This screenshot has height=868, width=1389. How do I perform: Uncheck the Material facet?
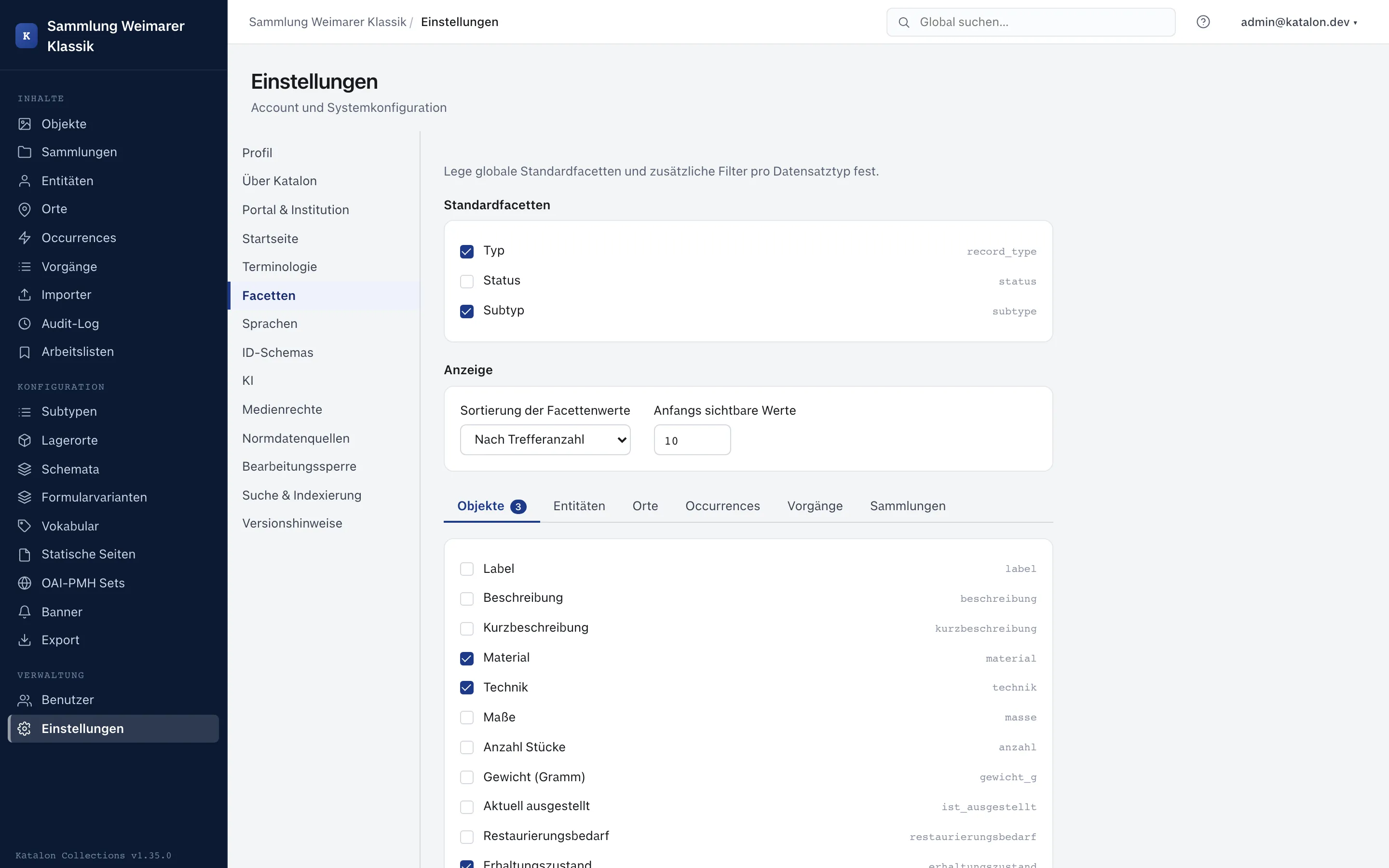tap(467, 658)
